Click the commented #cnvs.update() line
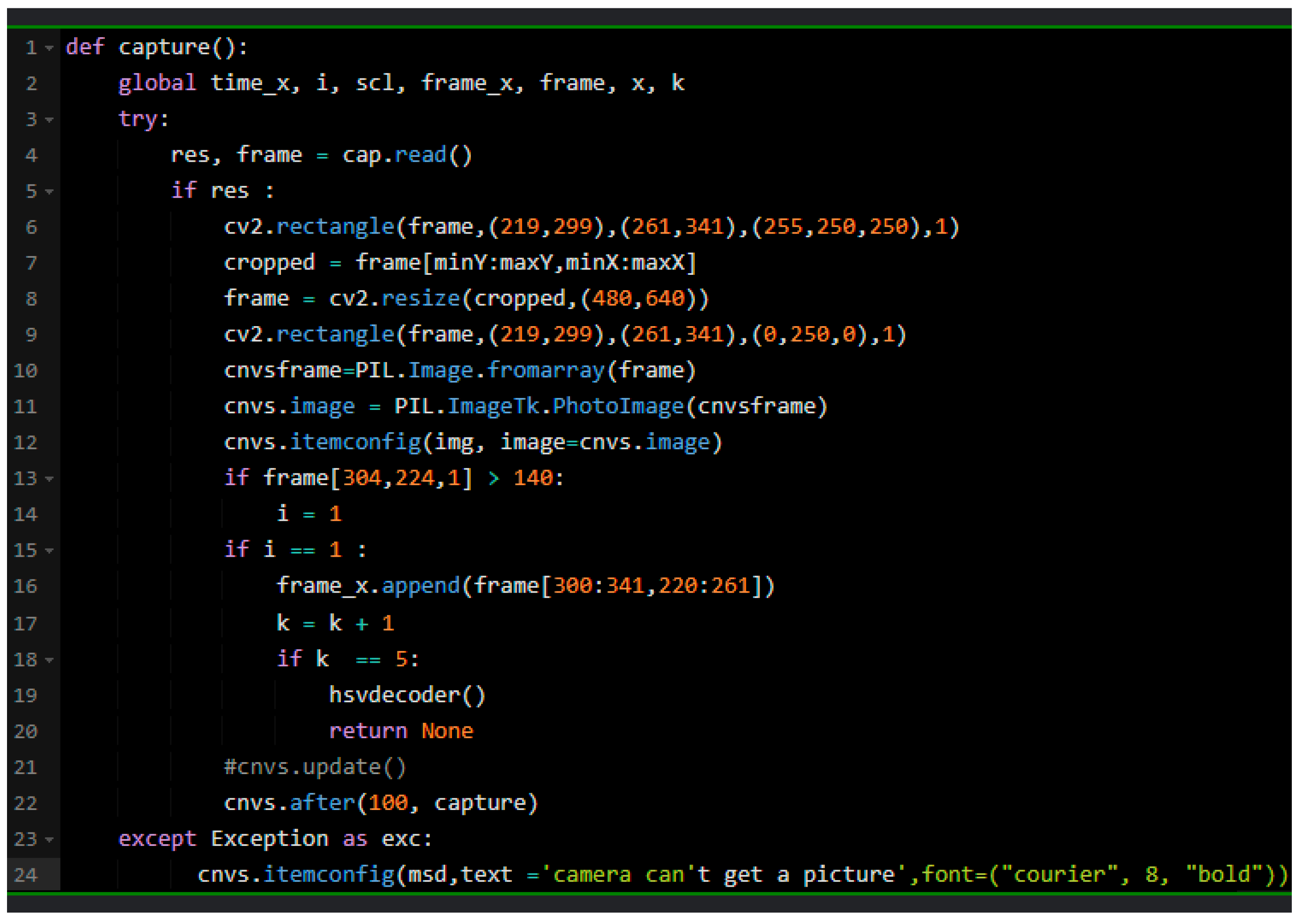This screenshot has height=924, width=1301. point(315,767)
